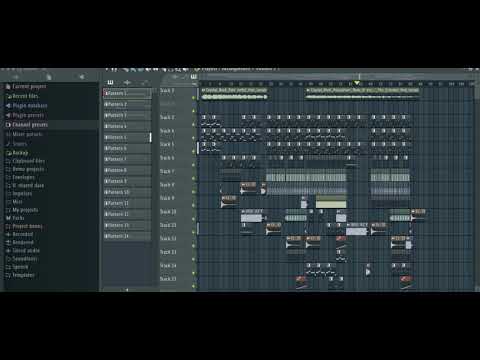Mute Track 7 using its green light
Screen dimensions: 480x360
click(x=194, y=178)
